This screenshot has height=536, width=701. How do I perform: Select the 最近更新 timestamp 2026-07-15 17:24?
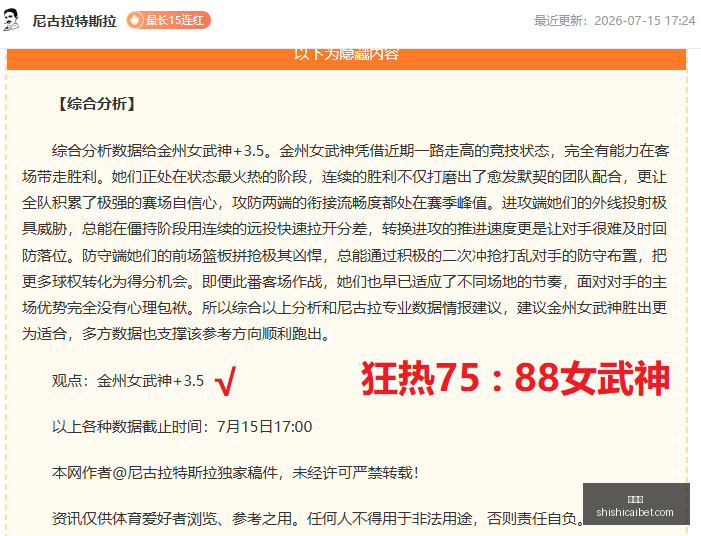tap(615, 21)
